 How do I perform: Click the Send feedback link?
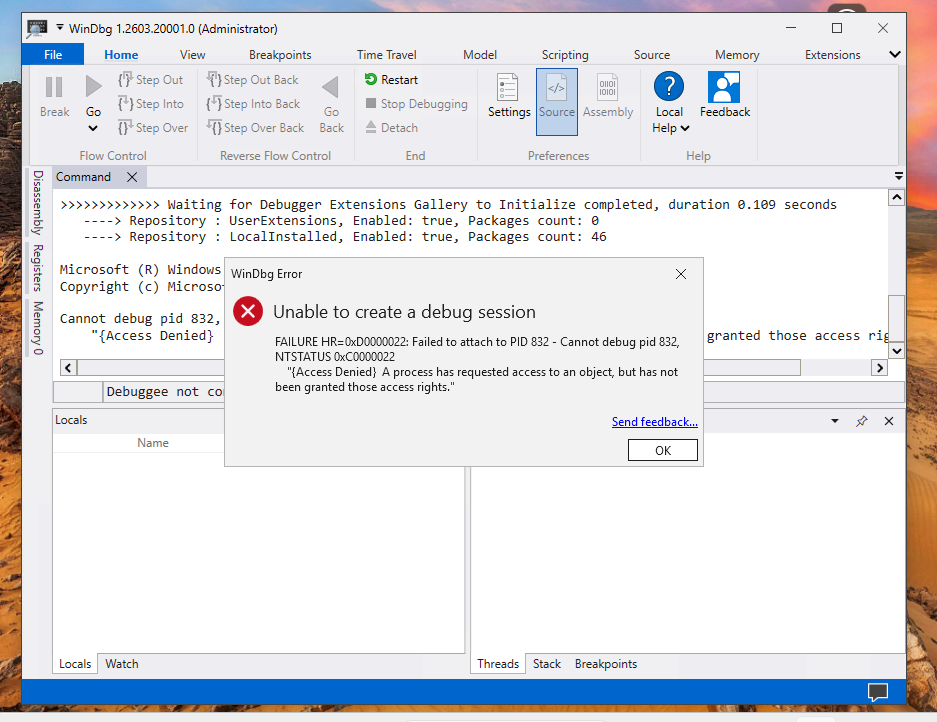(654, 421)
